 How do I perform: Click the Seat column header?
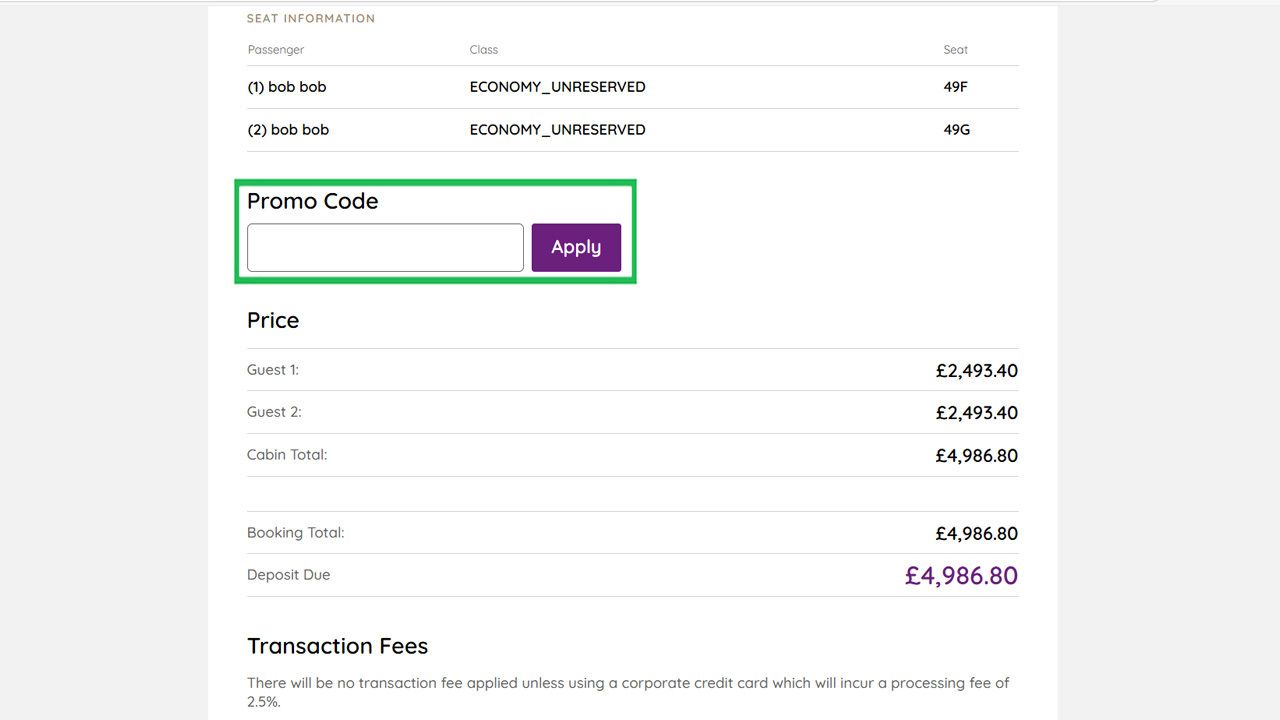(x=955, y=49)
